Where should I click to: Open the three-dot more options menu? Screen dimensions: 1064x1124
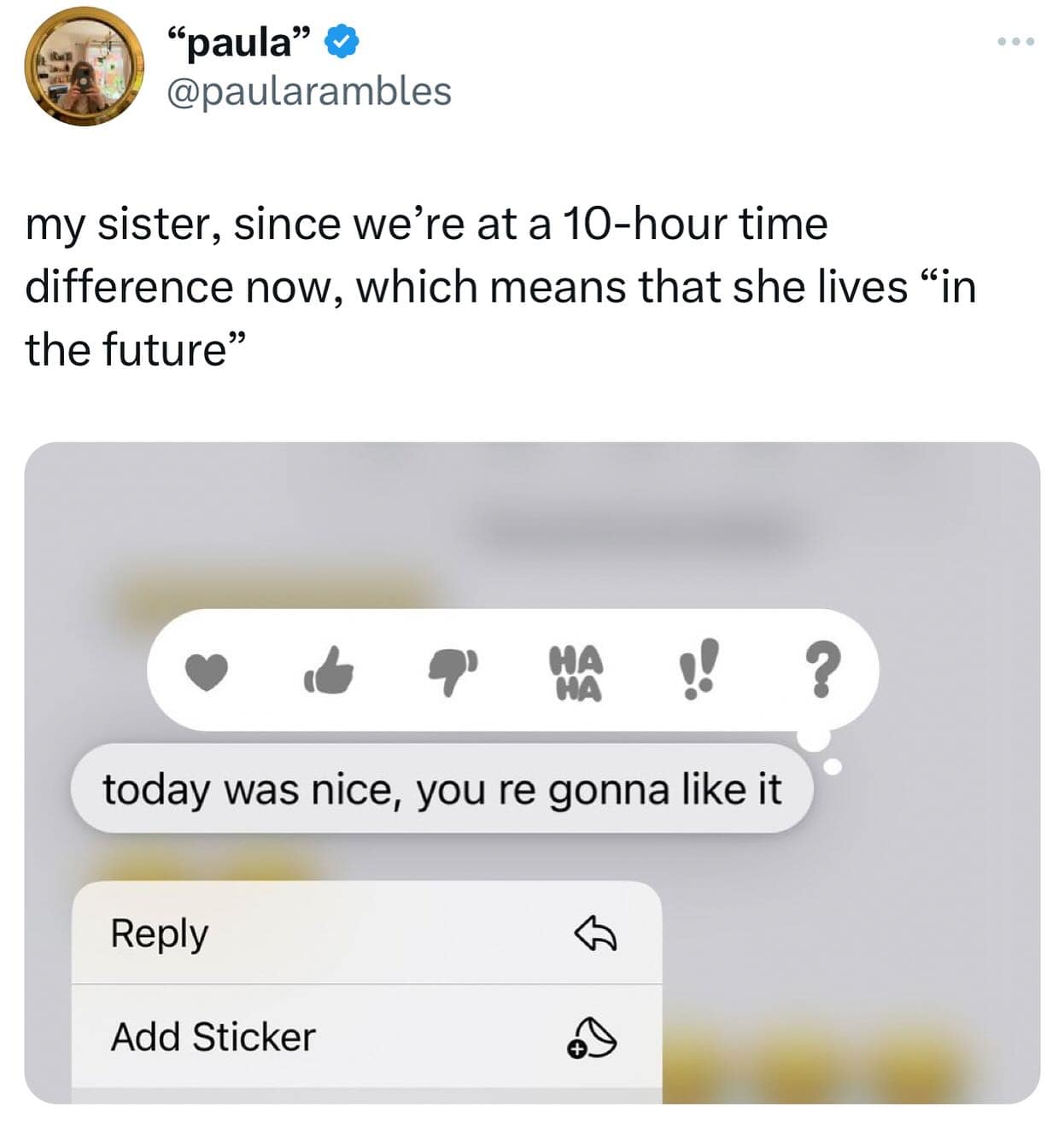pos(1016,41)
